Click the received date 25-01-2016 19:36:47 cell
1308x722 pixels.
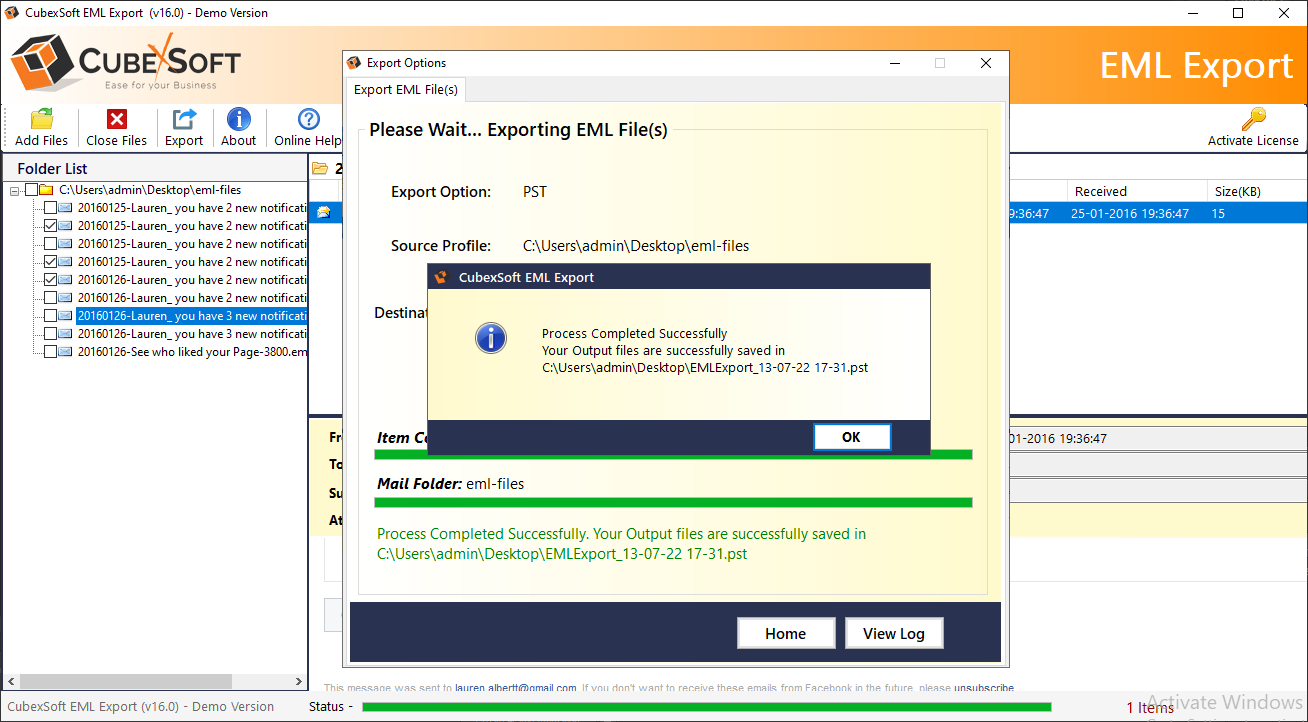[1130, 213]
